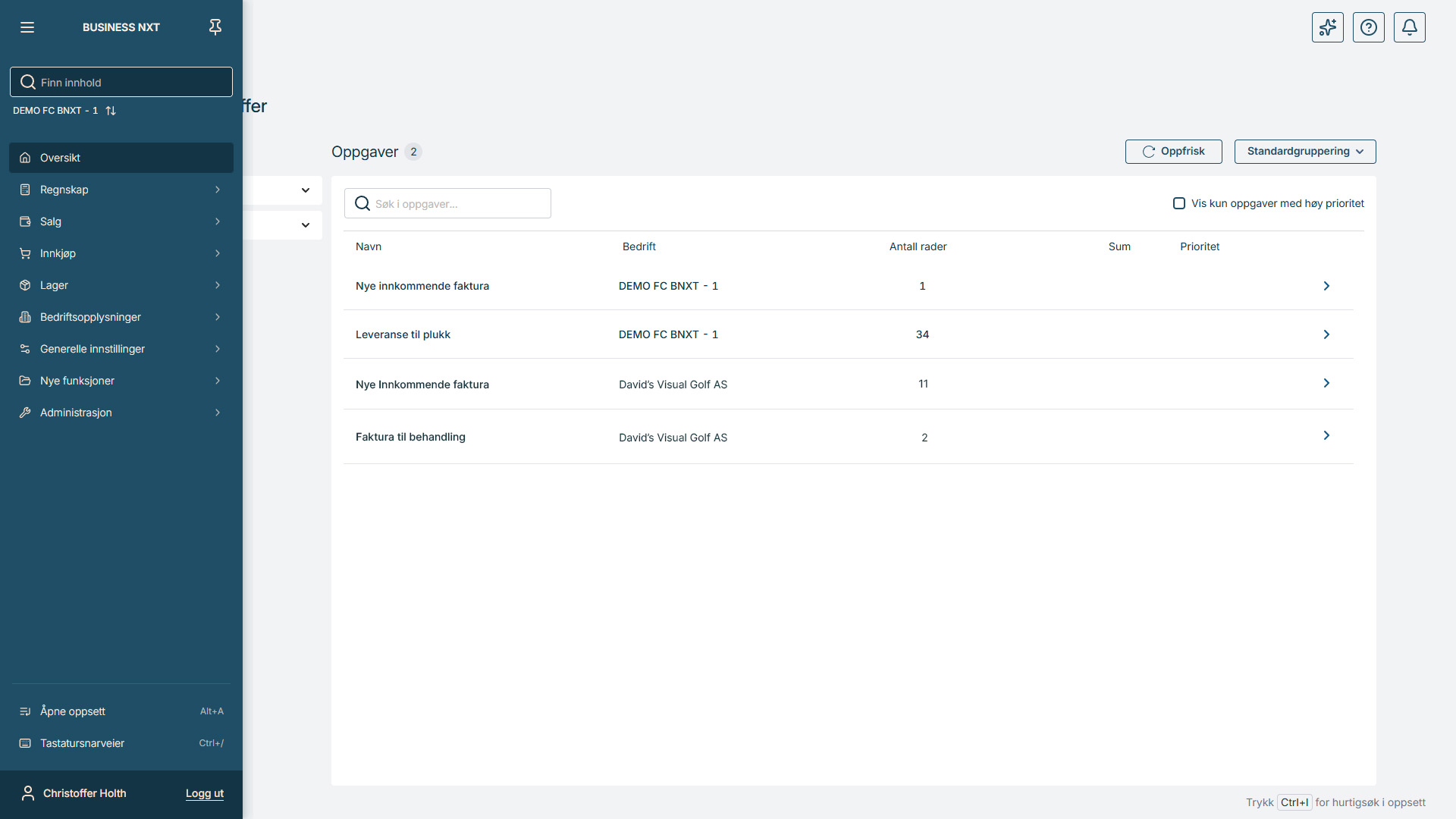Image resolution: width=1456 pixels, height=819 pixels.
Task: Expand the Administrasjon menu chevron
Action: point(218,413)
